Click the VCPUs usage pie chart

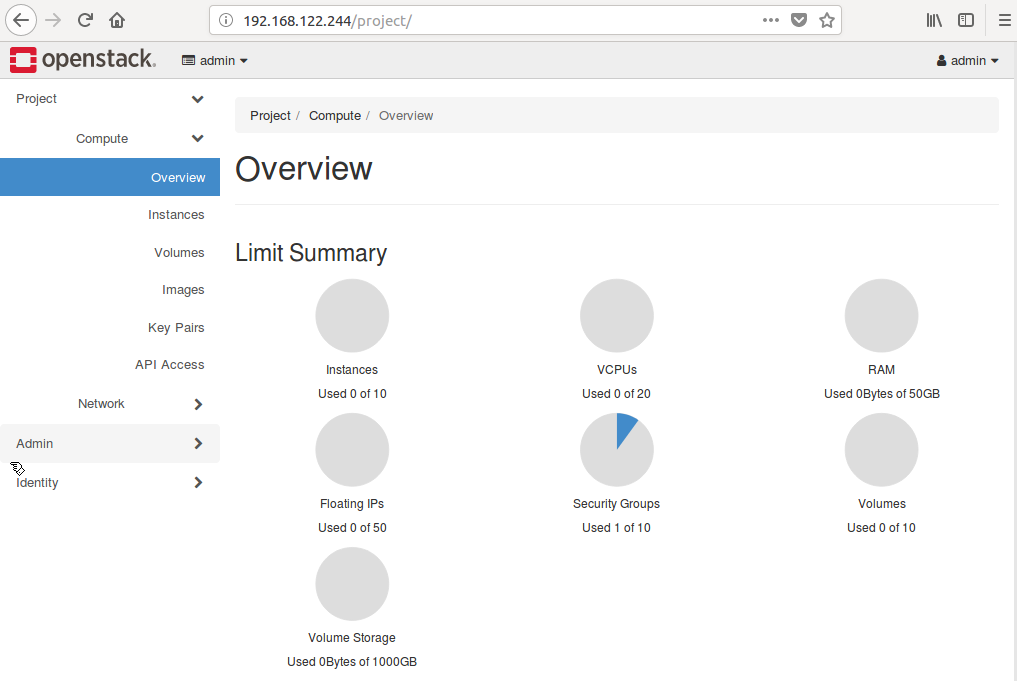click(x=617, y=316)
